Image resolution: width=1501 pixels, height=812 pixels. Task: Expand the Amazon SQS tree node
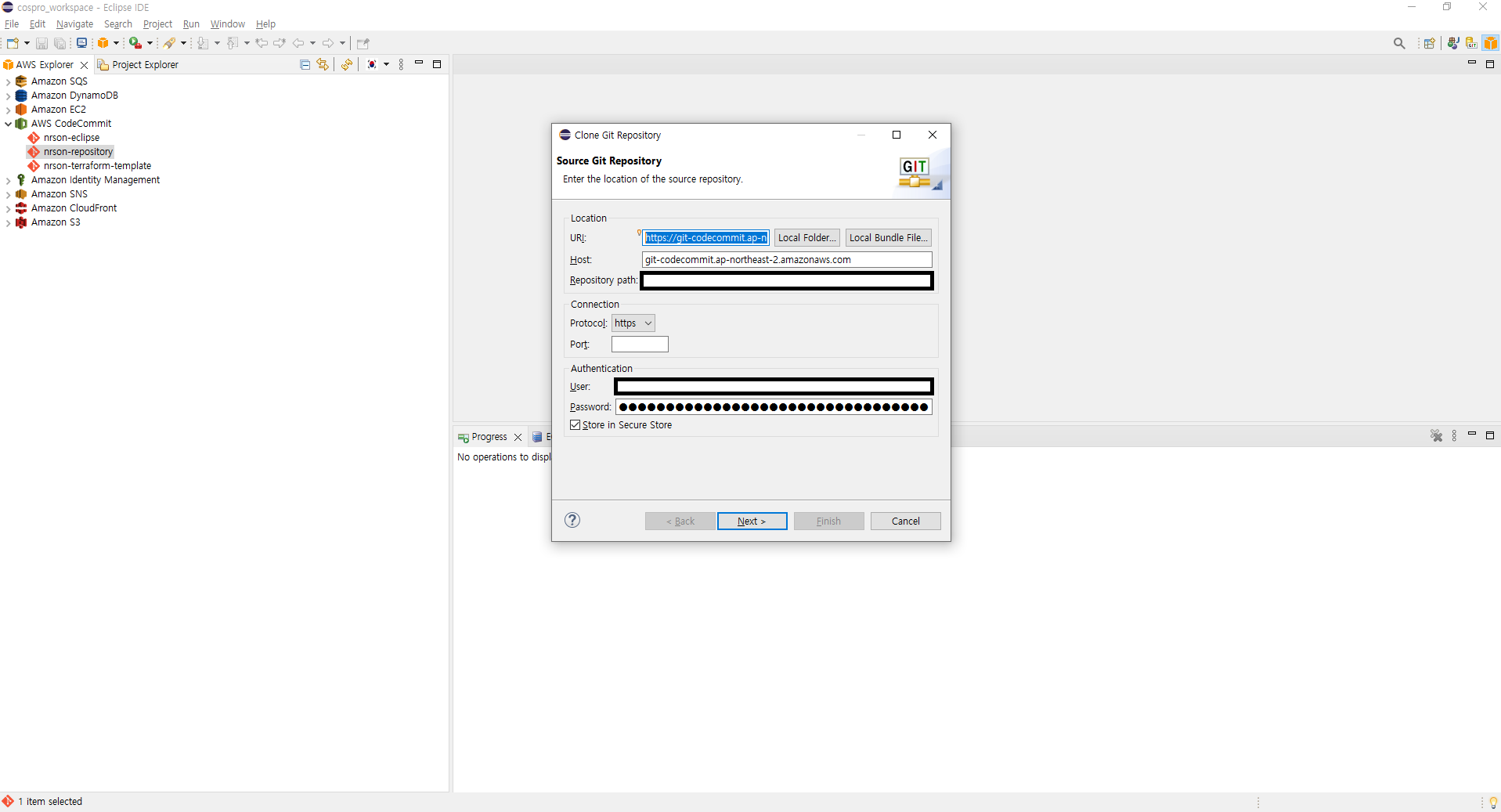point(8,81)
